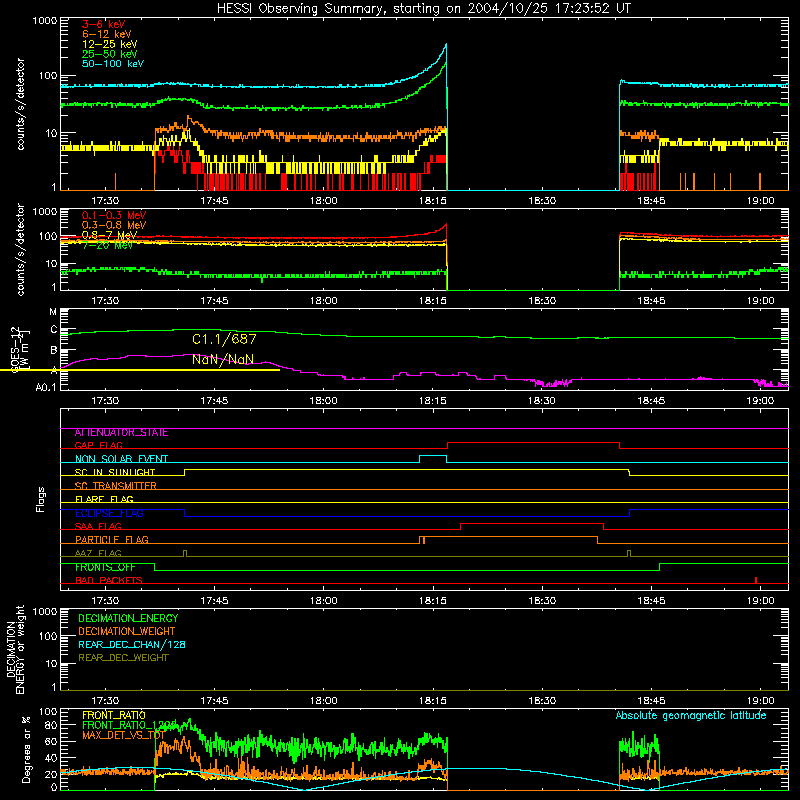Select the REAR_DEC_WEIGHT legend label

click(x=123, y=658)
